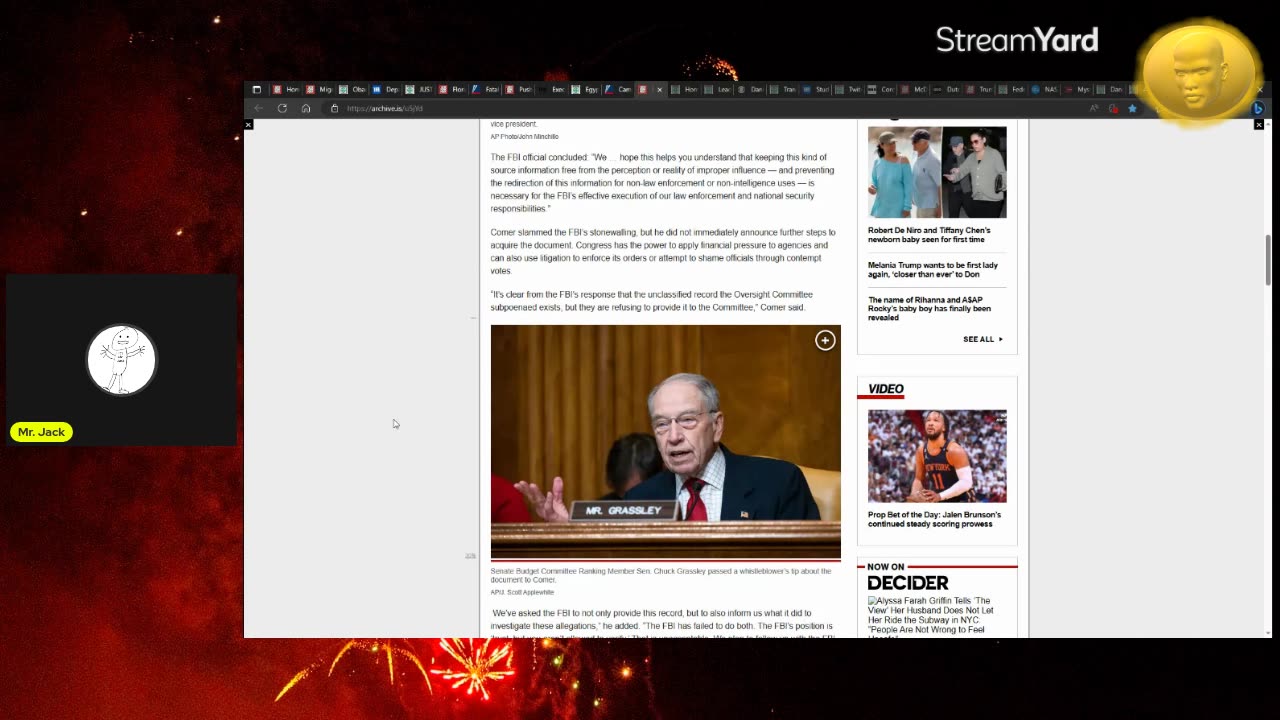Open the red shield extension icon

[x=1113, y=108]
